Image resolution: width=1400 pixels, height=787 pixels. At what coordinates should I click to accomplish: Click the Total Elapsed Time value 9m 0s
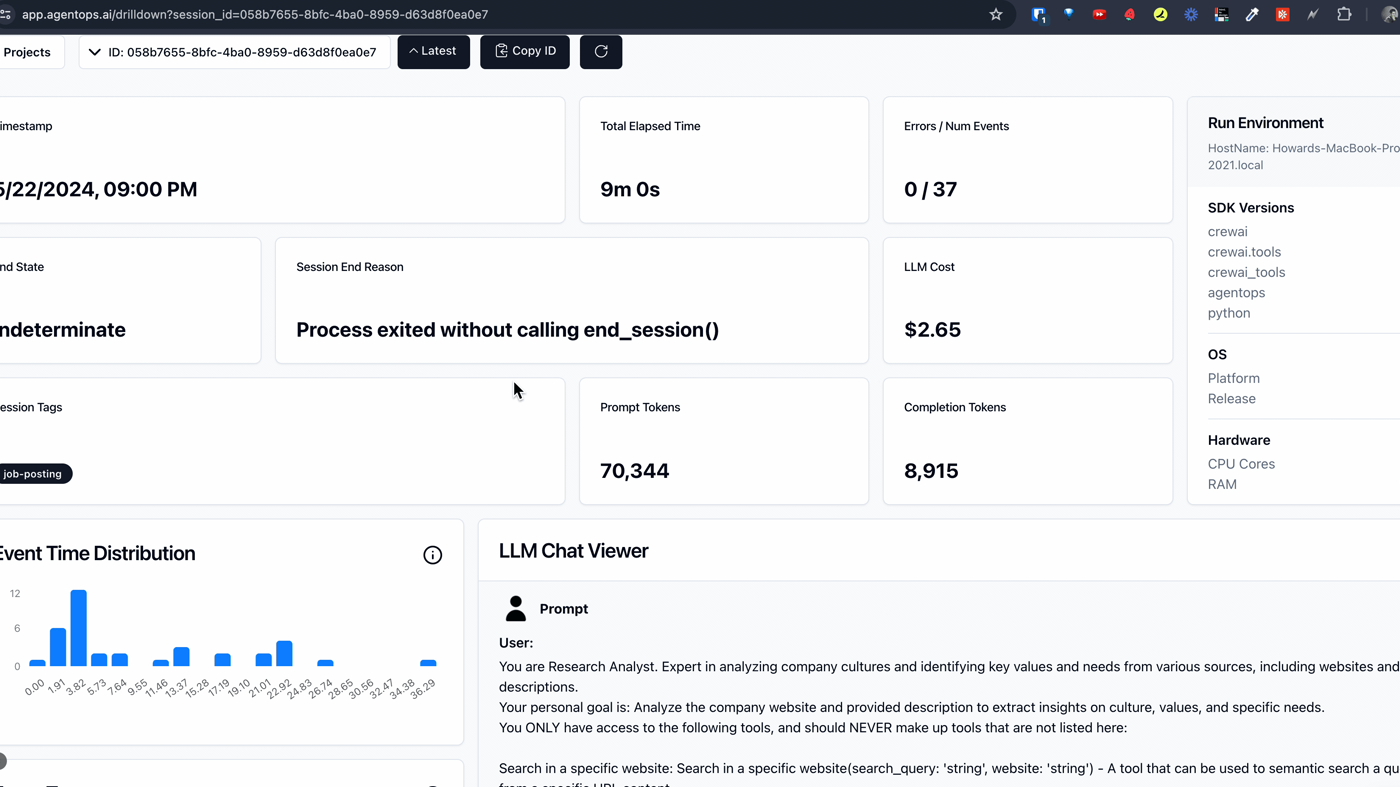click(630, 190)
